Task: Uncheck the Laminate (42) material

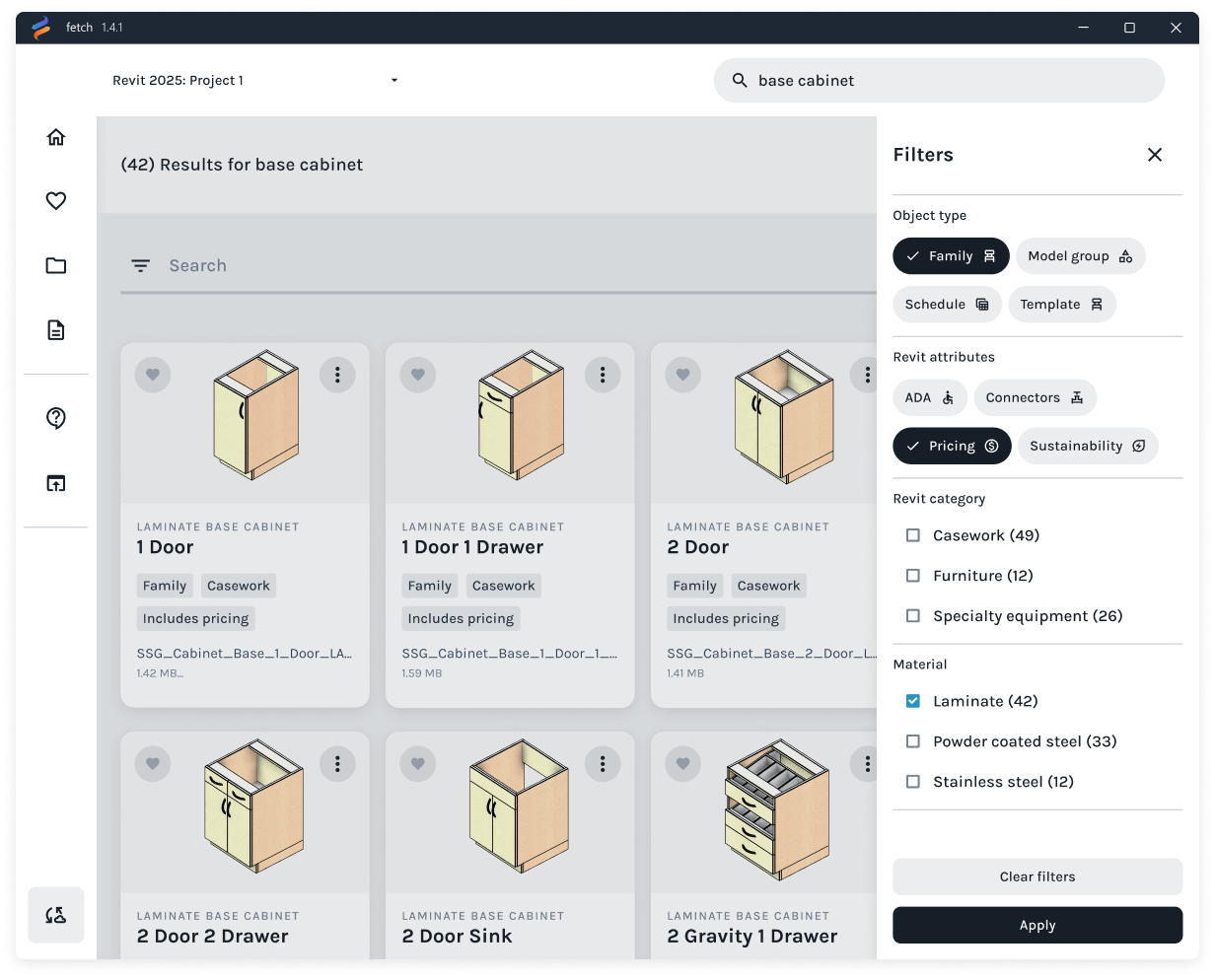Action: coord(913,701)
